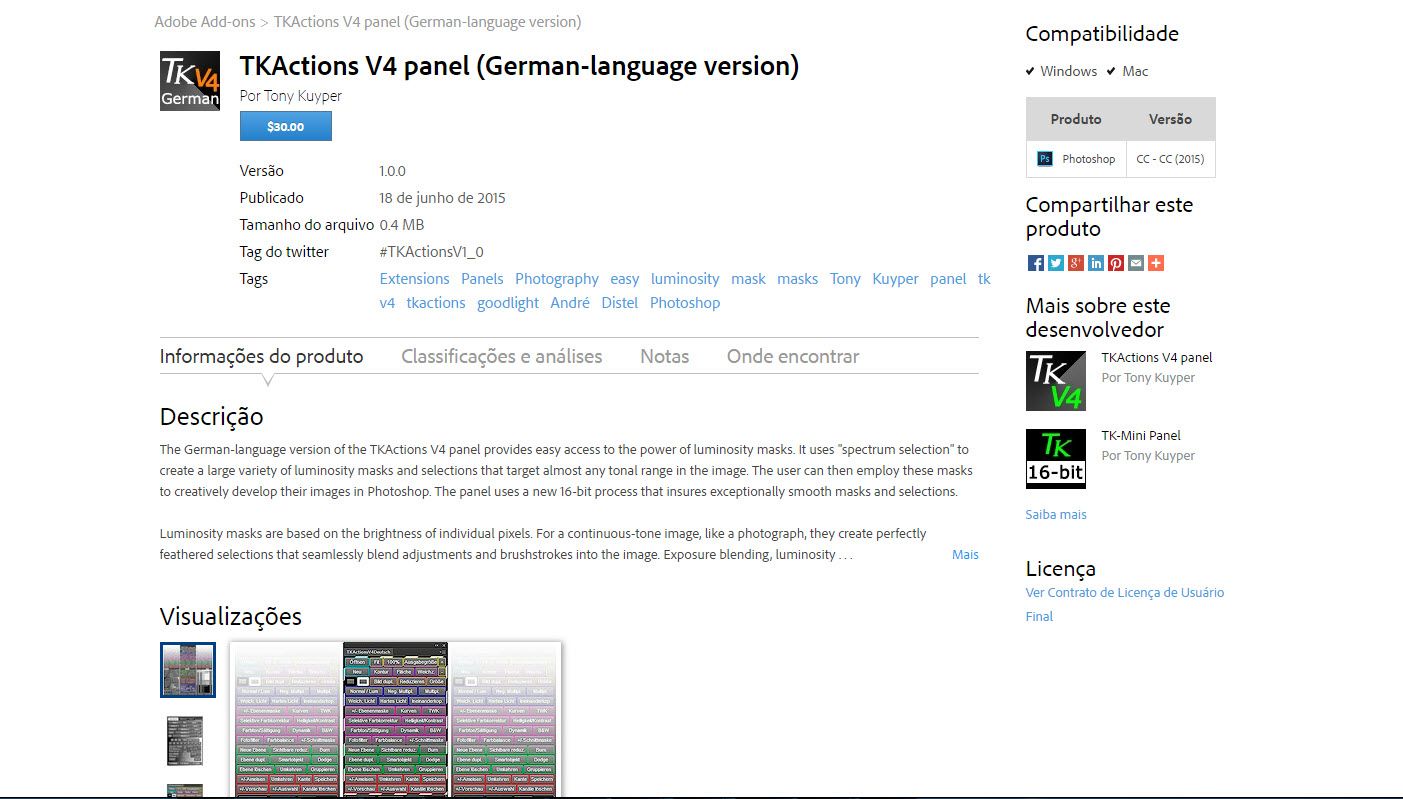The width and height of the screenshot is (1403, 799).
Task: Click the large panel preview image
Action: (396, 720)
